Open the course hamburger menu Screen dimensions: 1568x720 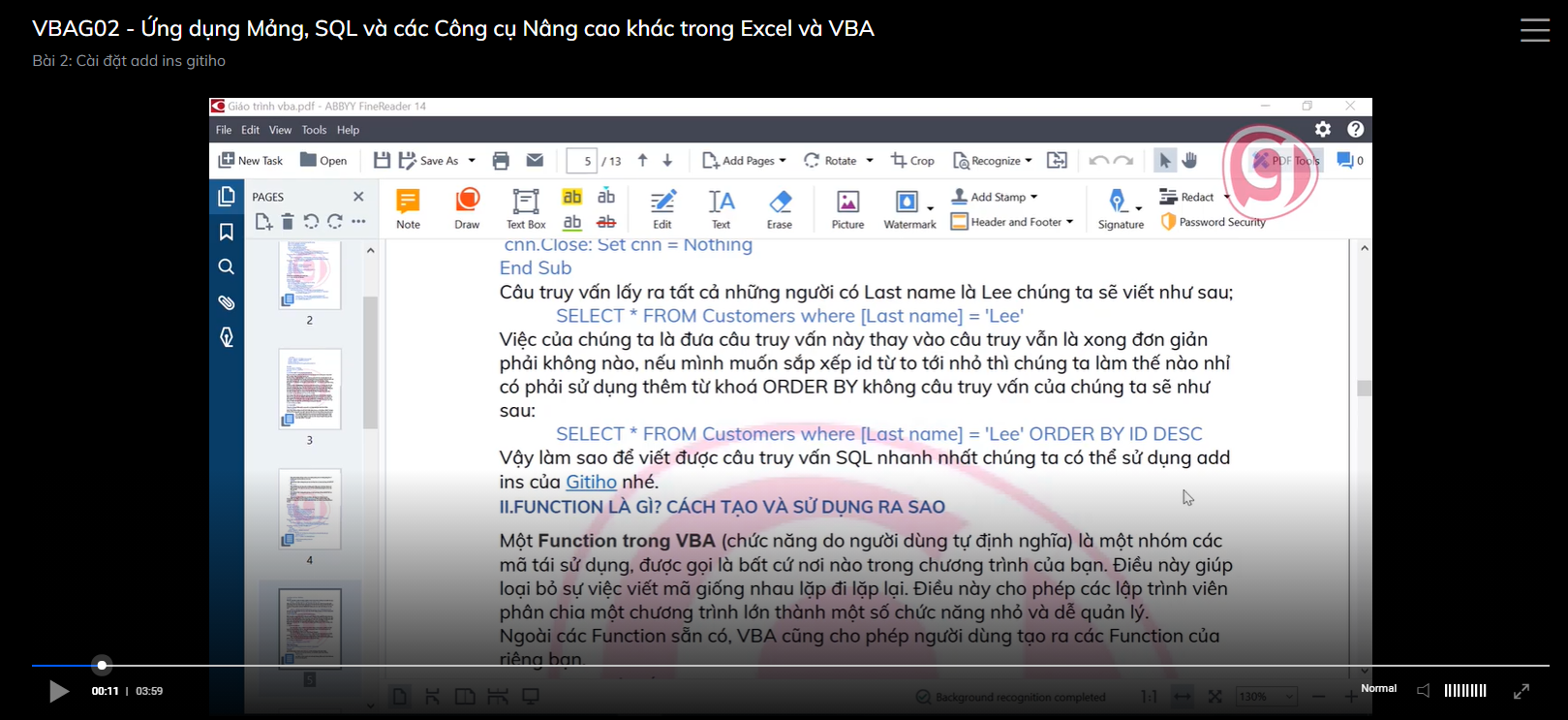pyautogui.click(x=1534, y=30)
